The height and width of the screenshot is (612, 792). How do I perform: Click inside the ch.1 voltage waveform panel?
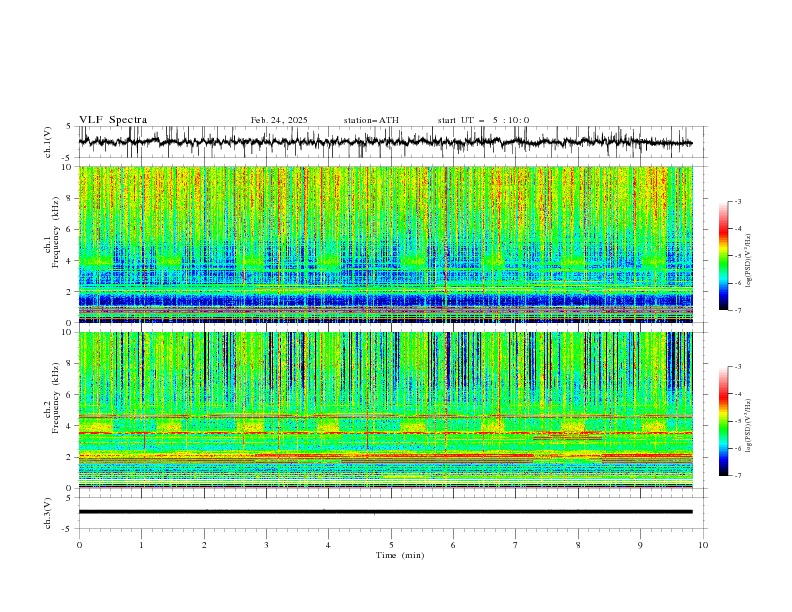click(x=392, y=142)
